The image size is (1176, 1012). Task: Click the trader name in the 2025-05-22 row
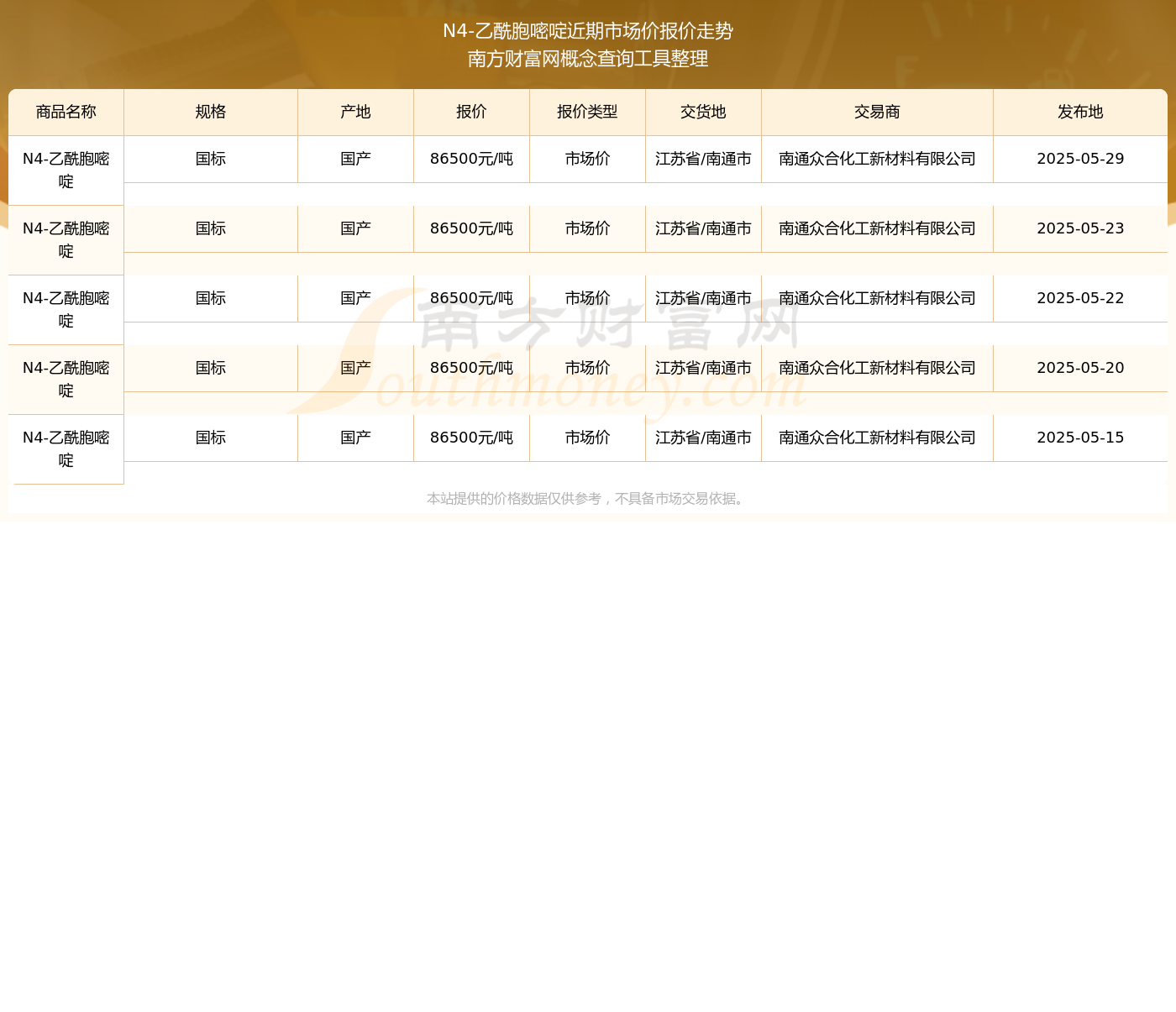pyautogui.click(x=878, y=298)
